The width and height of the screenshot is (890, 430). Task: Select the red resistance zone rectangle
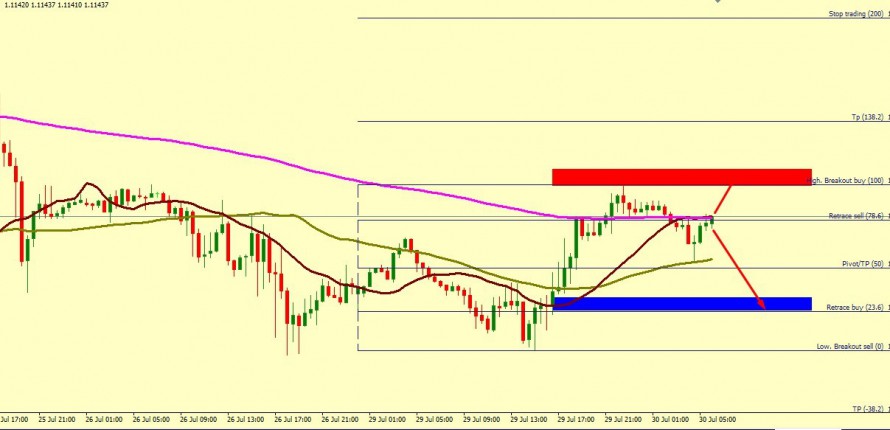tap(680, 177)
